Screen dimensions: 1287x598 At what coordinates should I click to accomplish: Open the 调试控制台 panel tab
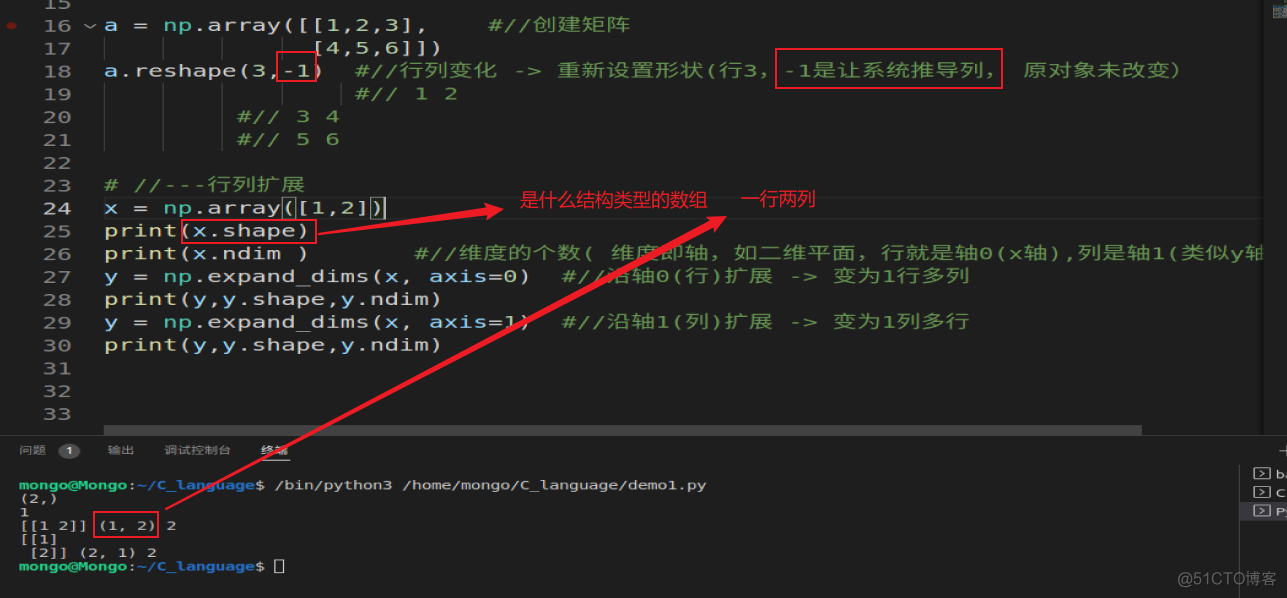point(197,451)
